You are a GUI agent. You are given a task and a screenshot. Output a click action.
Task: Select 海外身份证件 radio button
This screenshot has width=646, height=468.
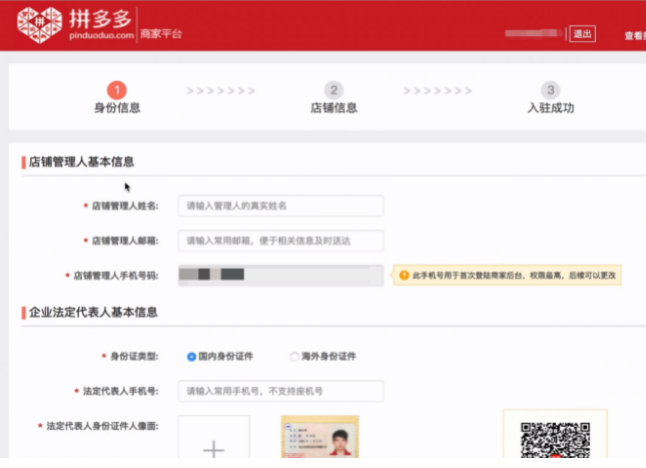294,356
